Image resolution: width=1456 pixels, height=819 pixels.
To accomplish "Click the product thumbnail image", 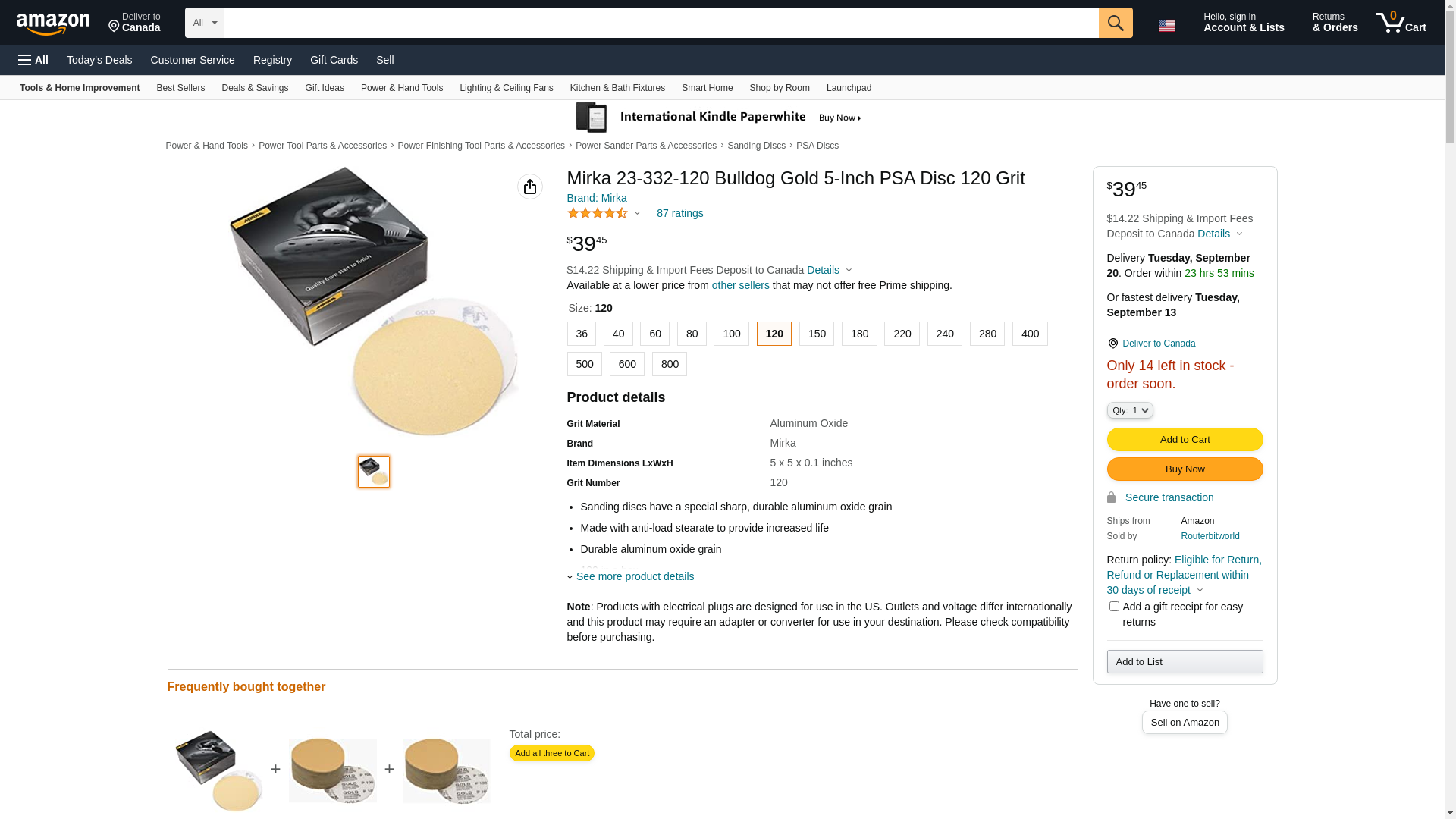I will 374,472.
